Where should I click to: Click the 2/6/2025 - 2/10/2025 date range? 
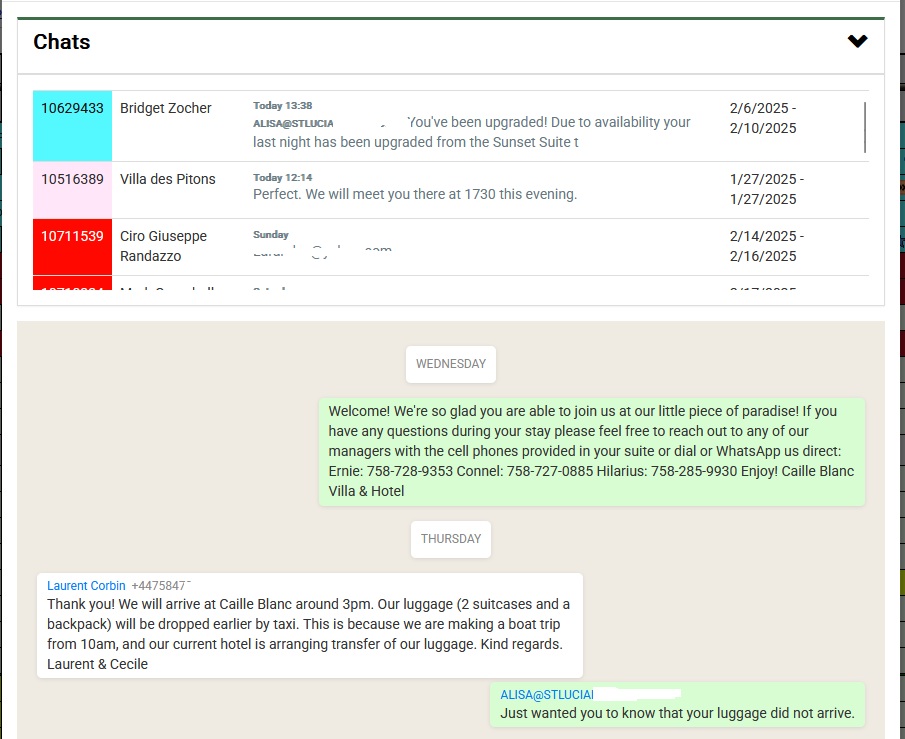(763, 118)
